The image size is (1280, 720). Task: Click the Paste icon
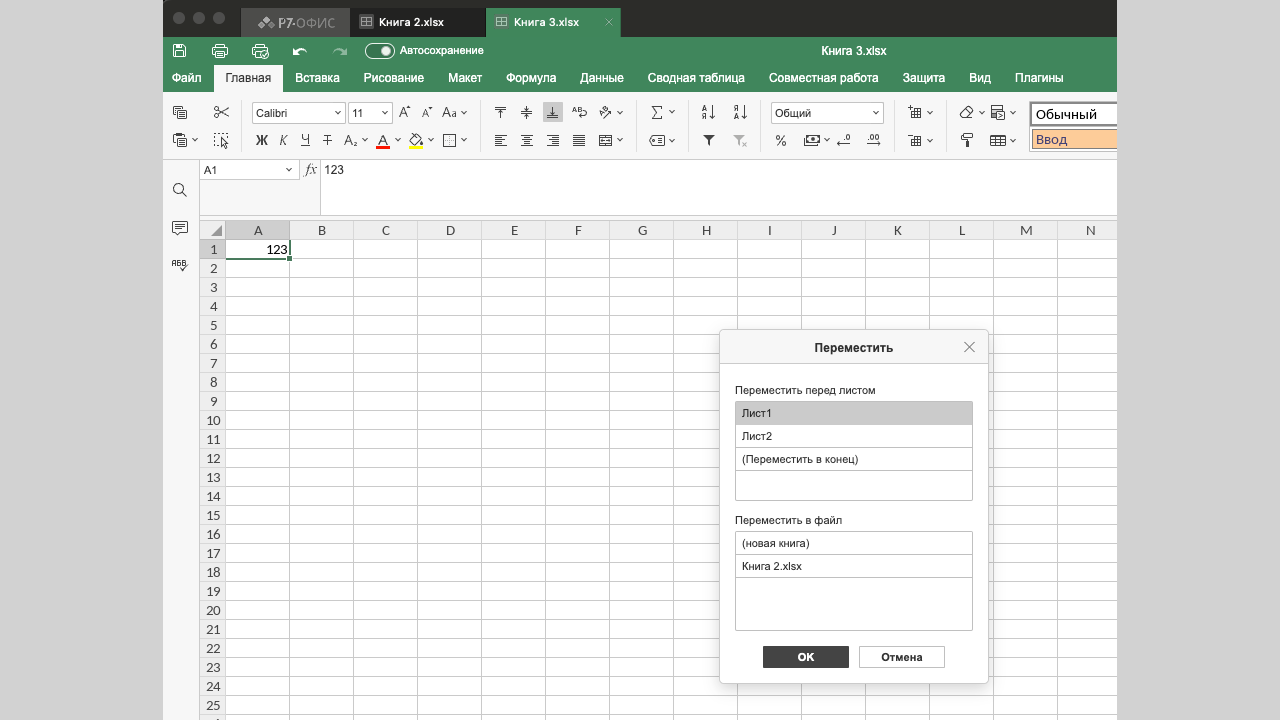coord(181,141)
